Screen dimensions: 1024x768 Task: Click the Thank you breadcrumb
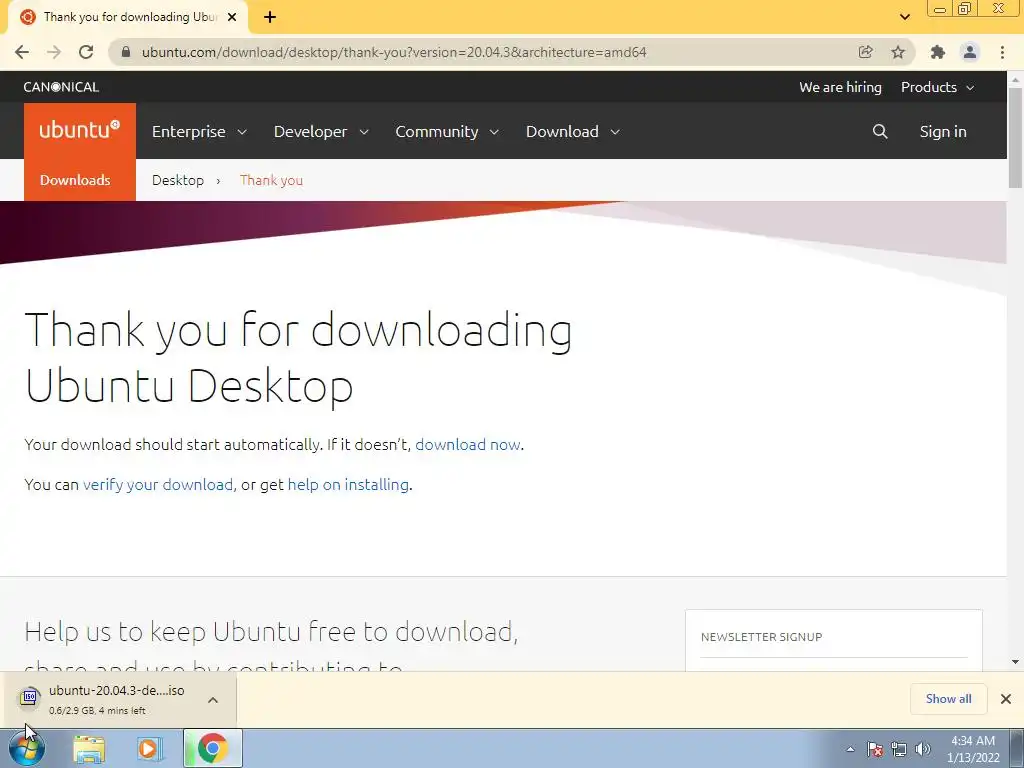click(x=271, y=180)
